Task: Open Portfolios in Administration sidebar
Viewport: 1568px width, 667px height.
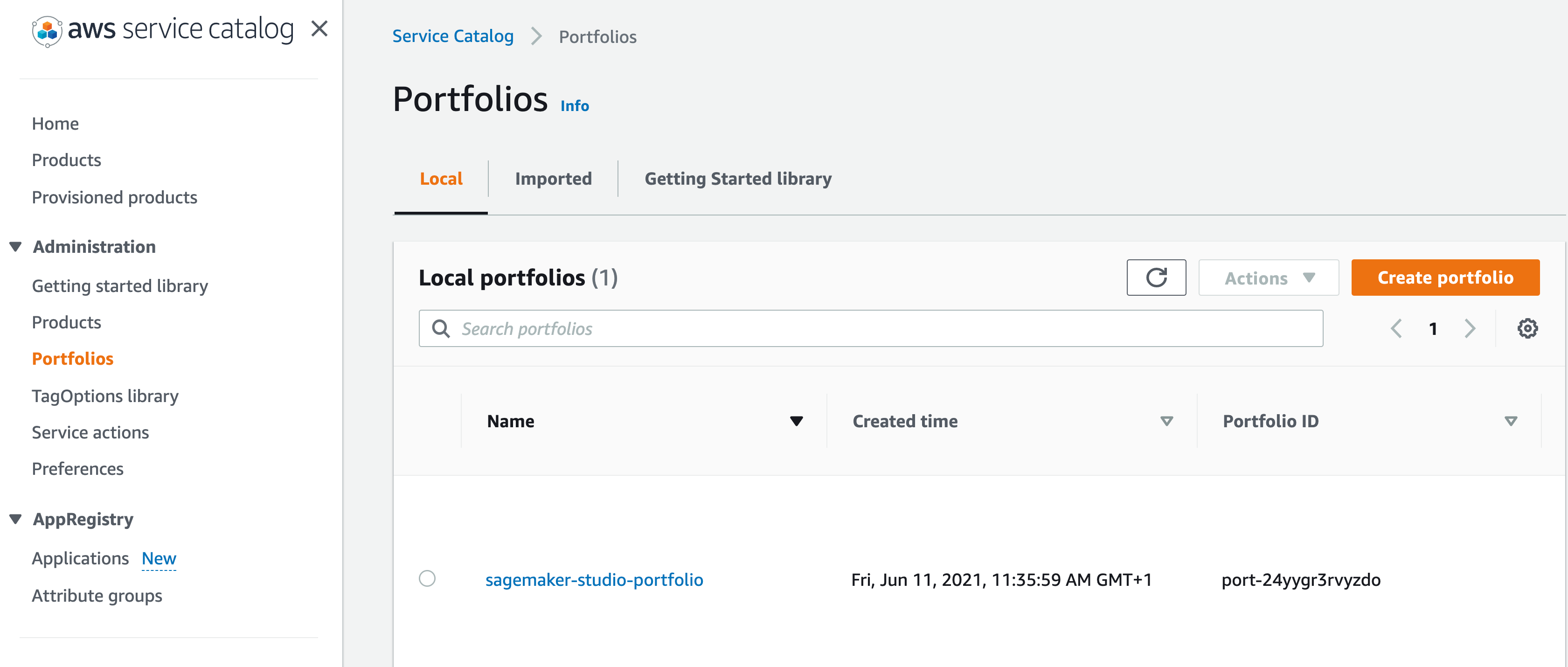Action: tap(73, 359)
